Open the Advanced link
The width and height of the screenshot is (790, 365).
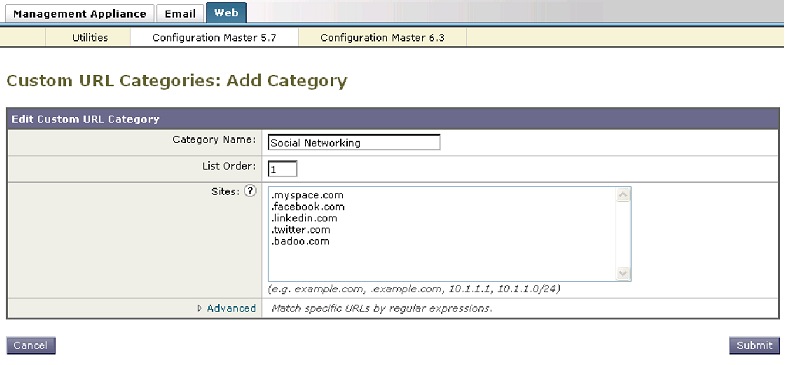pyautogui.click(x=231, y=308)
